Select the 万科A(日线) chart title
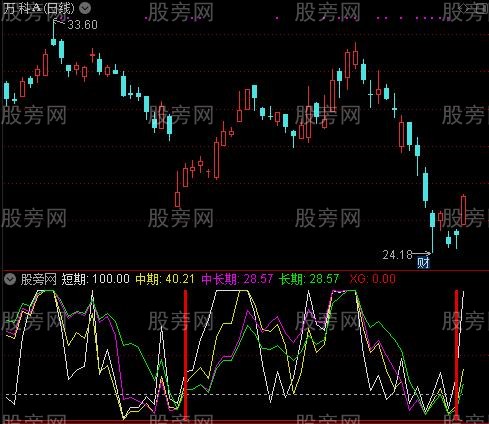The width and height of the screenshot is (489, 424). [x=39, y=8]
